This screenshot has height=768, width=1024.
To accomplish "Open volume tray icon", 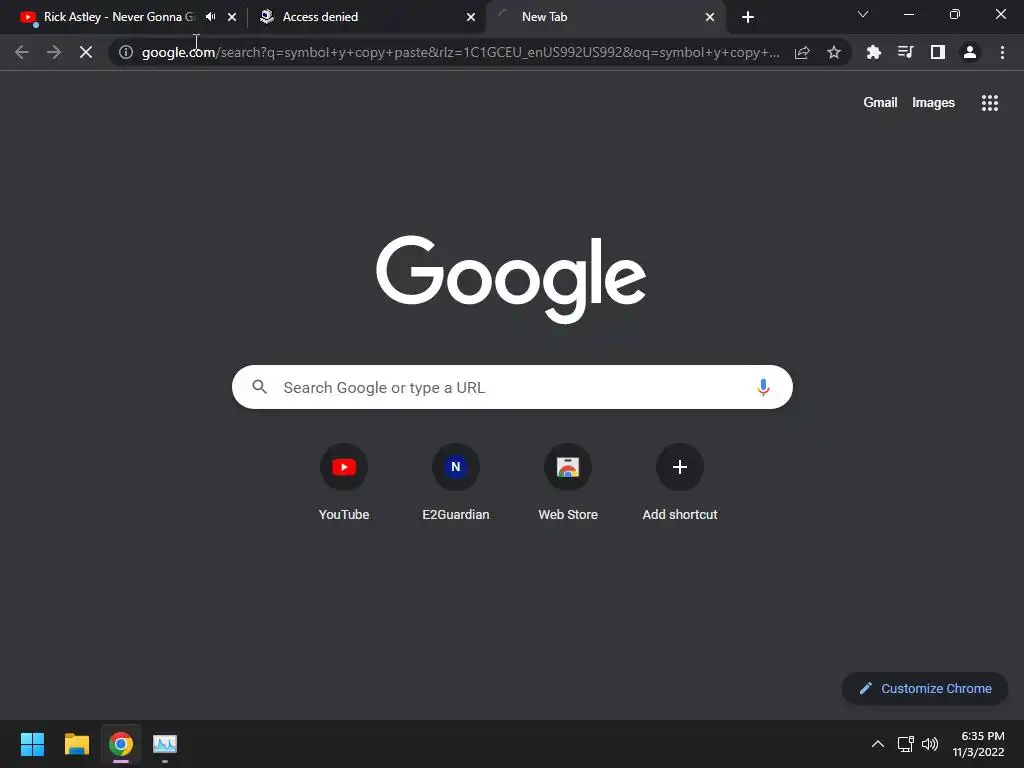I will tap(930, 744).
